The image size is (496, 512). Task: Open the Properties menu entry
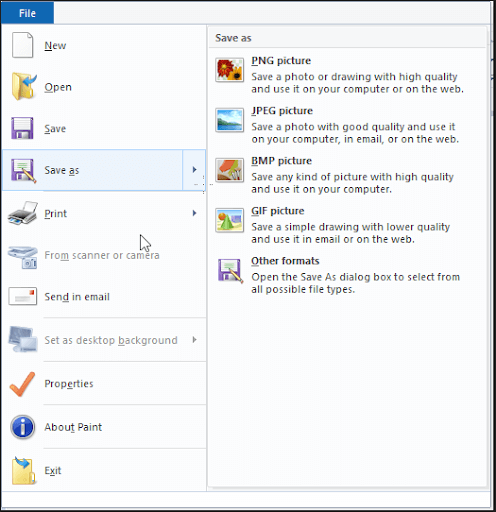tap(104, 384)
